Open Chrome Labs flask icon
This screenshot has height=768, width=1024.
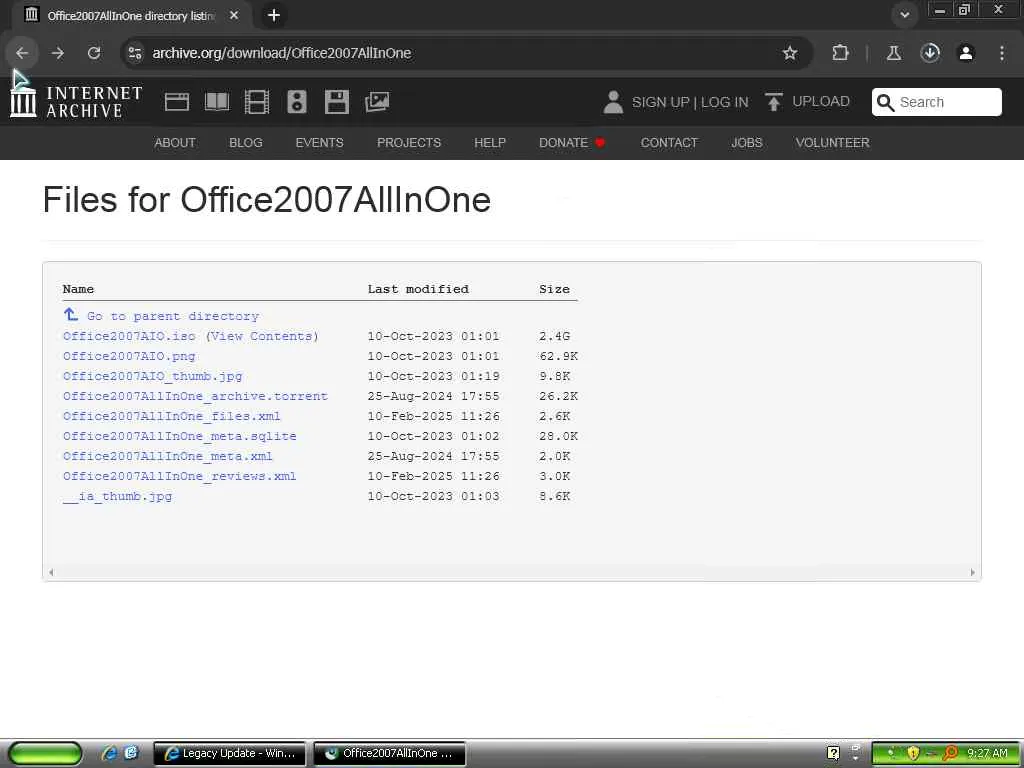click(x=893, y=53)
